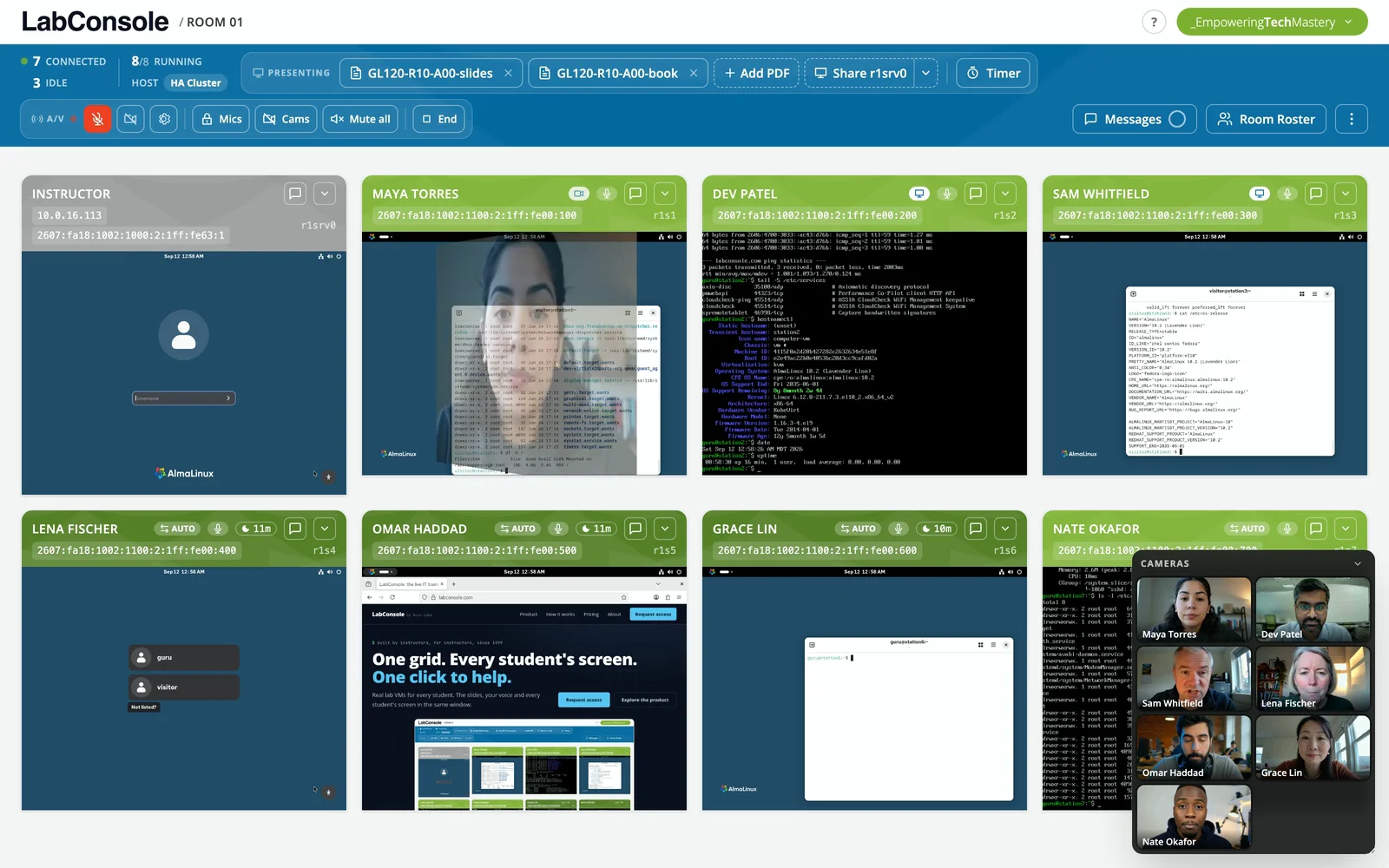This screenshot has width=1389, height=868.
Task: Open chat on the Instructor tile
Action: (295, 194)
